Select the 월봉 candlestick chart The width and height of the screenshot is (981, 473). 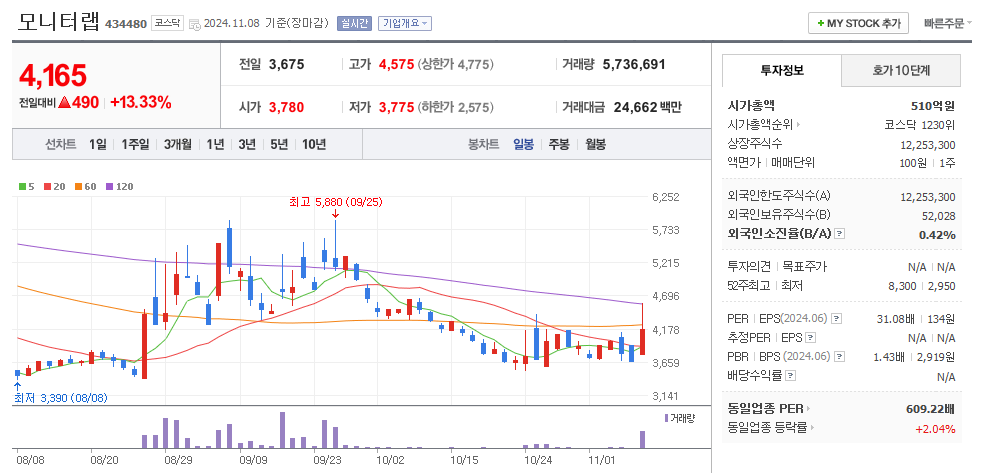(596, 145)
